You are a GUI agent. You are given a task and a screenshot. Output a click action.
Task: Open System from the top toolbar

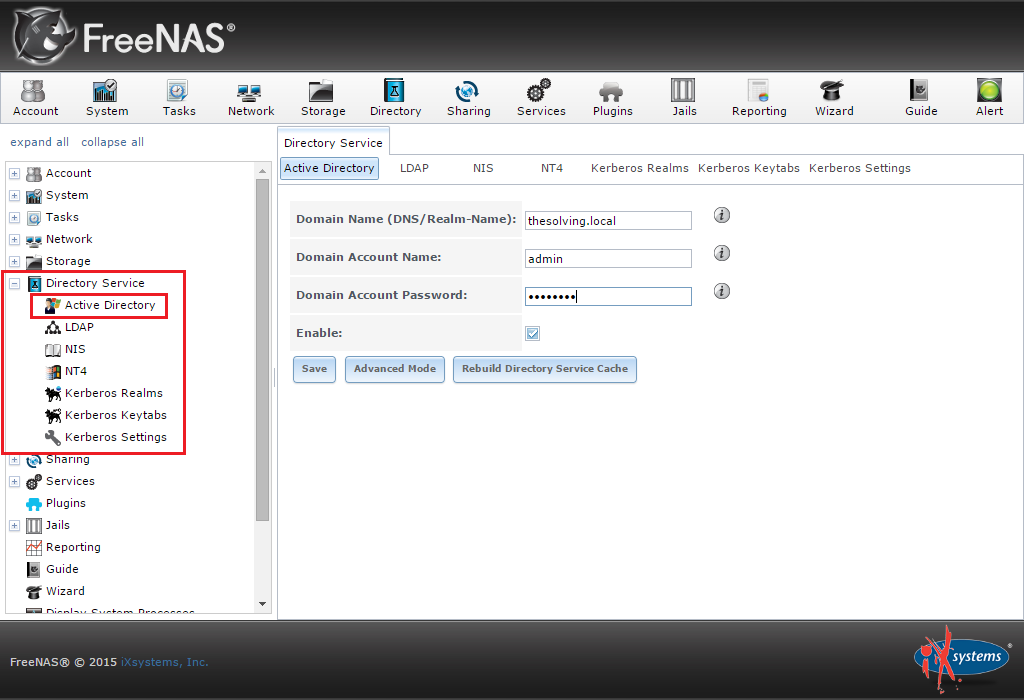pyautogui.click(x=107, y=98)
